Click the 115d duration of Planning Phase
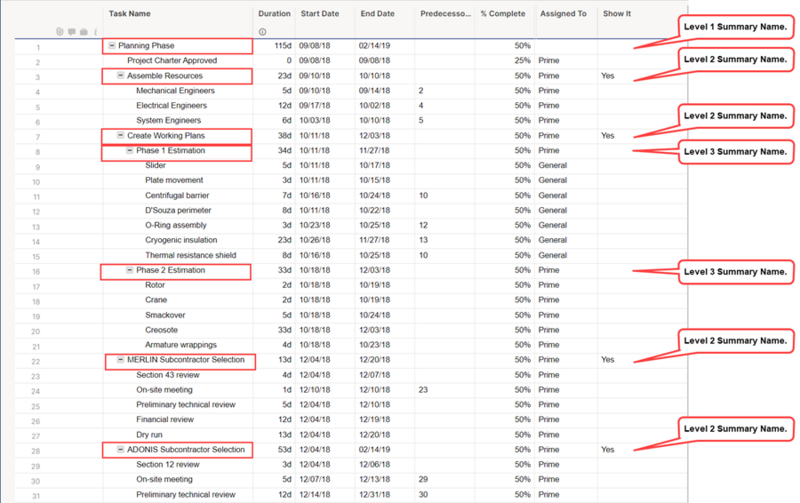This screenshot has height=503, width=800. pyautogui.click(x=283, y=45)
